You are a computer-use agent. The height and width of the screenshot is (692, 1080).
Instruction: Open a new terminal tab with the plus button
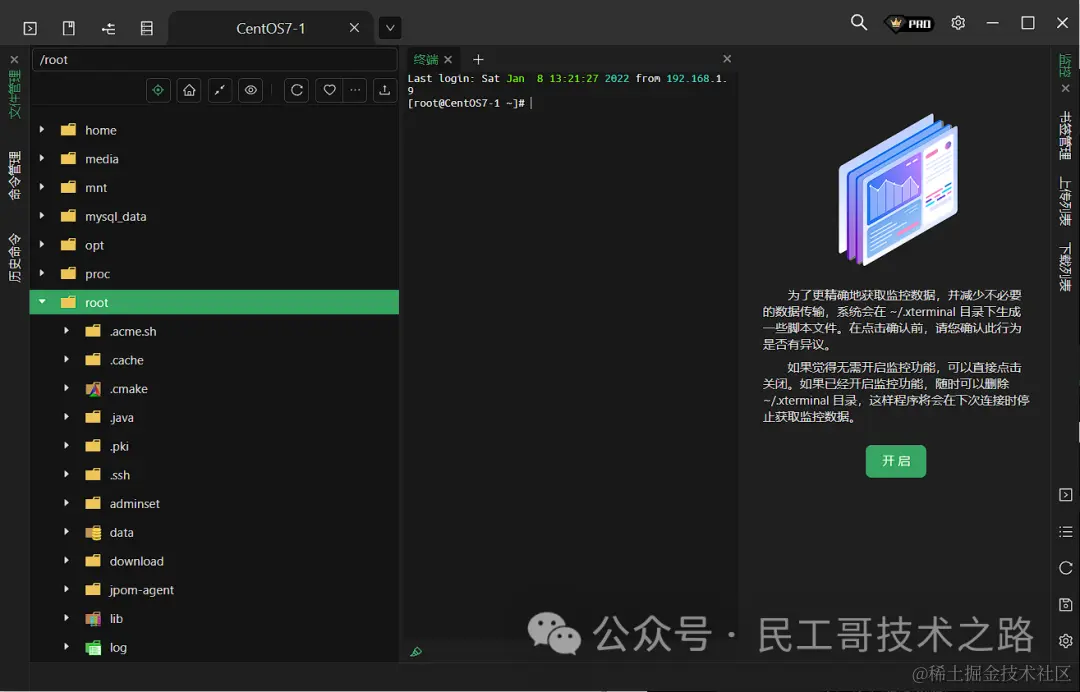point(478,59)
